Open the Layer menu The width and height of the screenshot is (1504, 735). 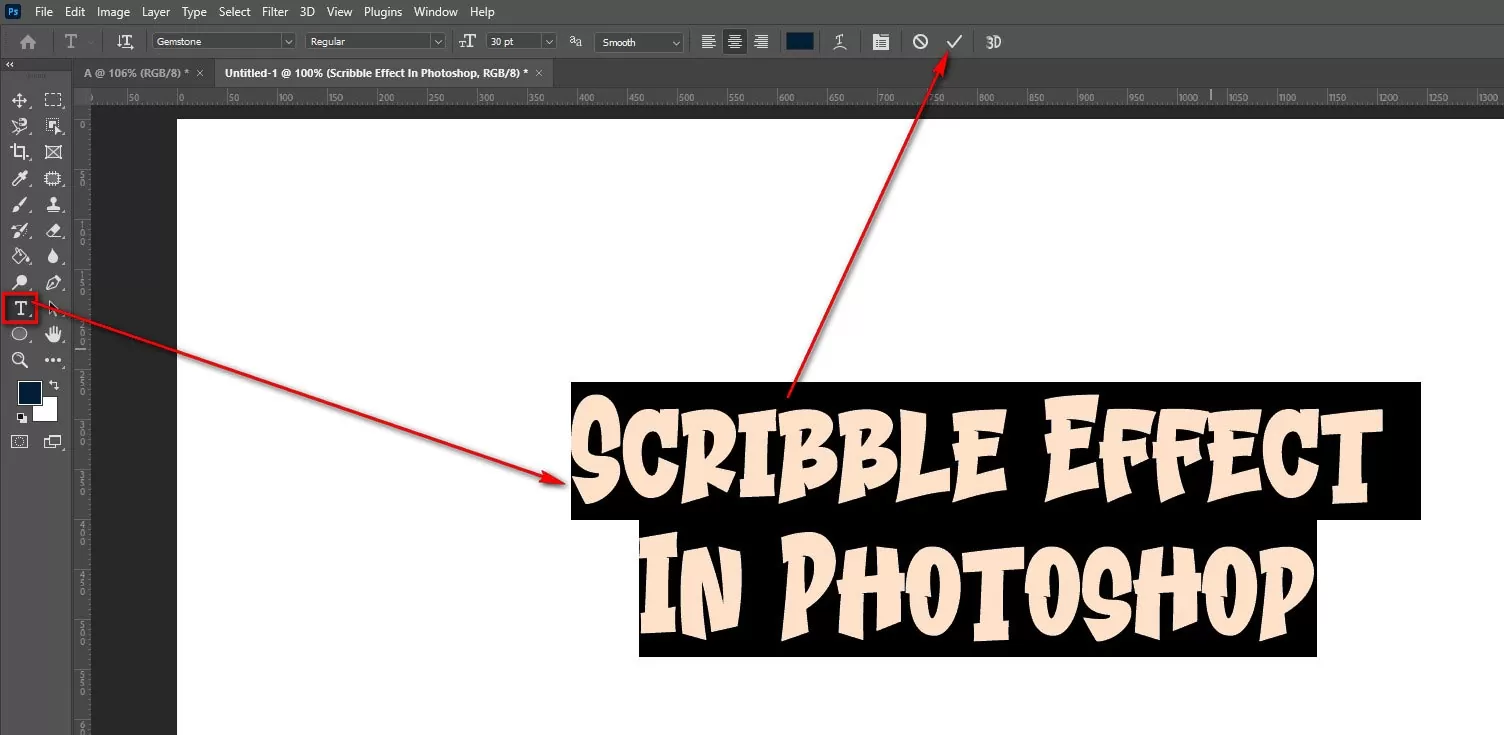(156, 12)
